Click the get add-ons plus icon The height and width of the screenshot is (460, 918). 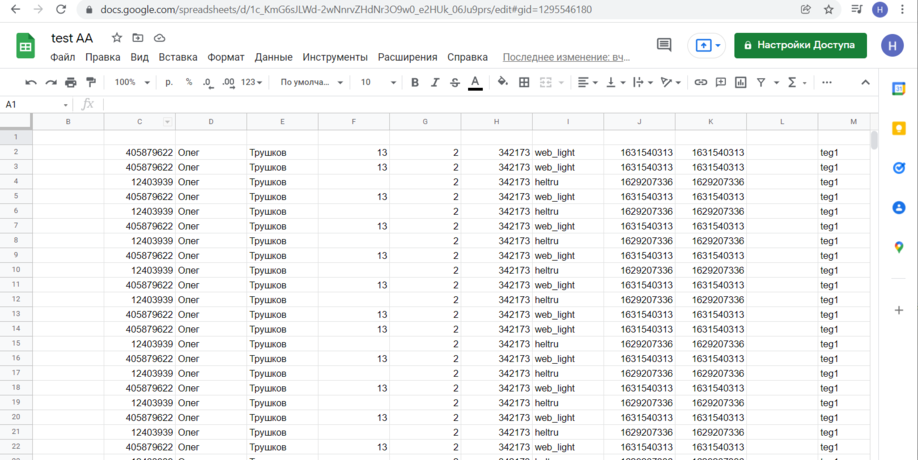(899, 310)
